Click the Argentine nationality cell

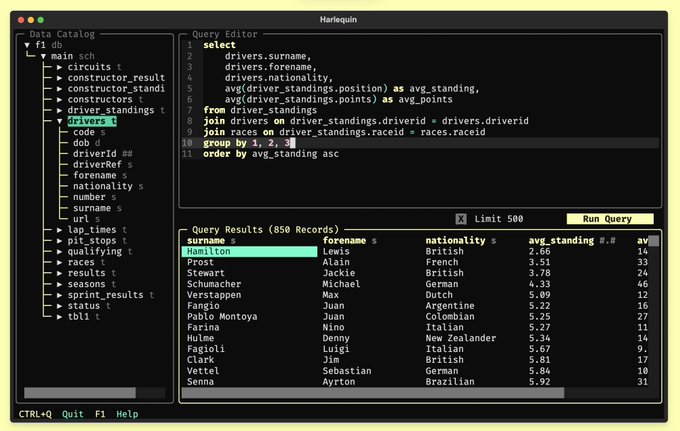450,306
